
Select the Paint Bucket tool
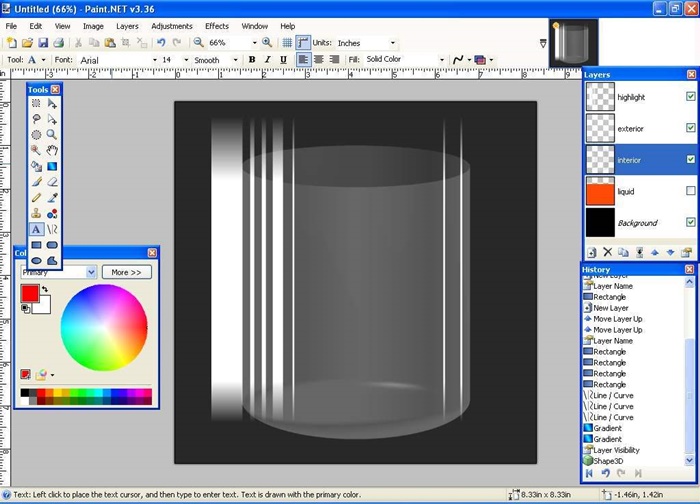(36, 166)
